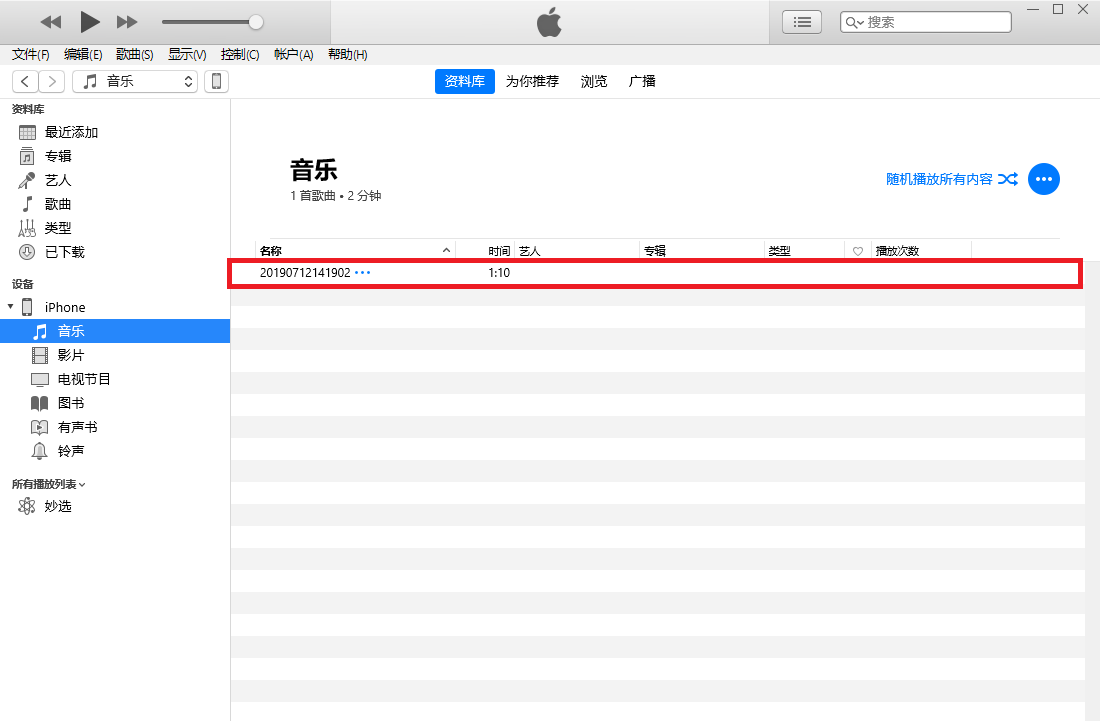Click the blue more options circle button
The width and height of the screenshot is (1100, 721).
pyautogui.click(x=1044, y=179)
